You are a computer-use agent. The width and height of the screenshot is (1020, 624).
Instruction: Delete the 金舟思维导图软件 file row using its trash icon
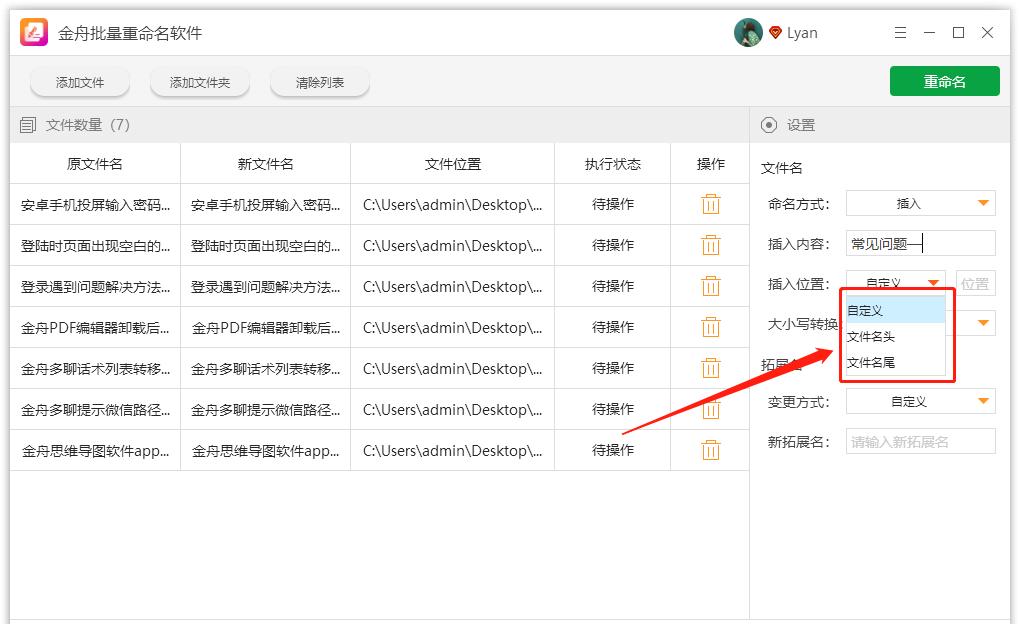point(710,450)
